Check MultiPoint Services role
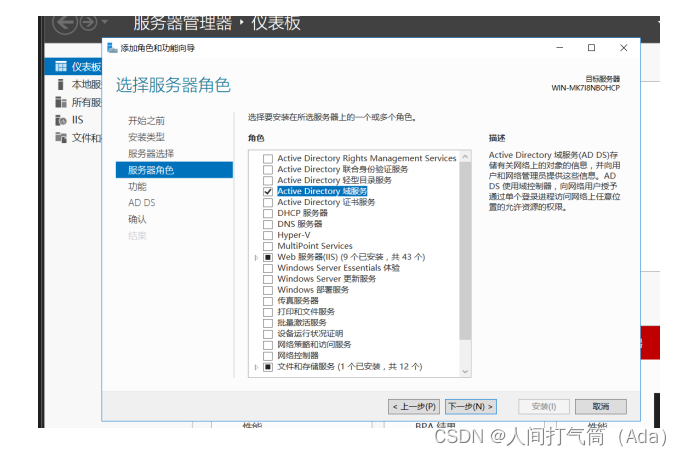 (268, 246)
